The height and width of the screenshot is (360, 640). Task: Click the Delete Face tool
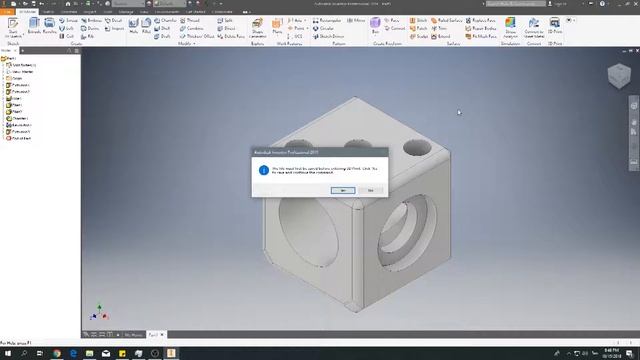[x=231, y=36]
